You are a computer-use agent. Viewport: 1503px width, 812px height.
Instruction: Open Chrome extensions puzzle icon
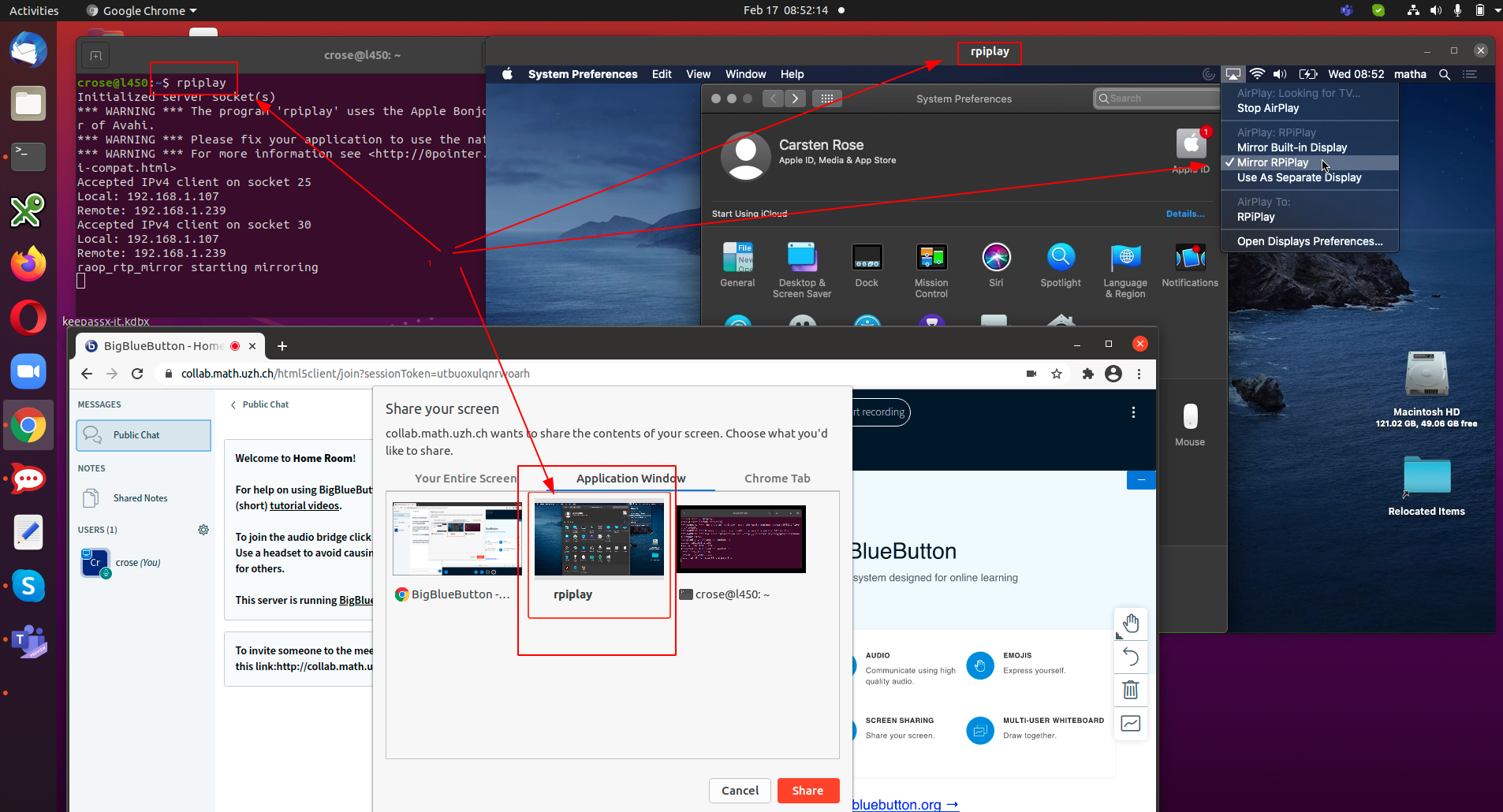[x=1088, y=374]
